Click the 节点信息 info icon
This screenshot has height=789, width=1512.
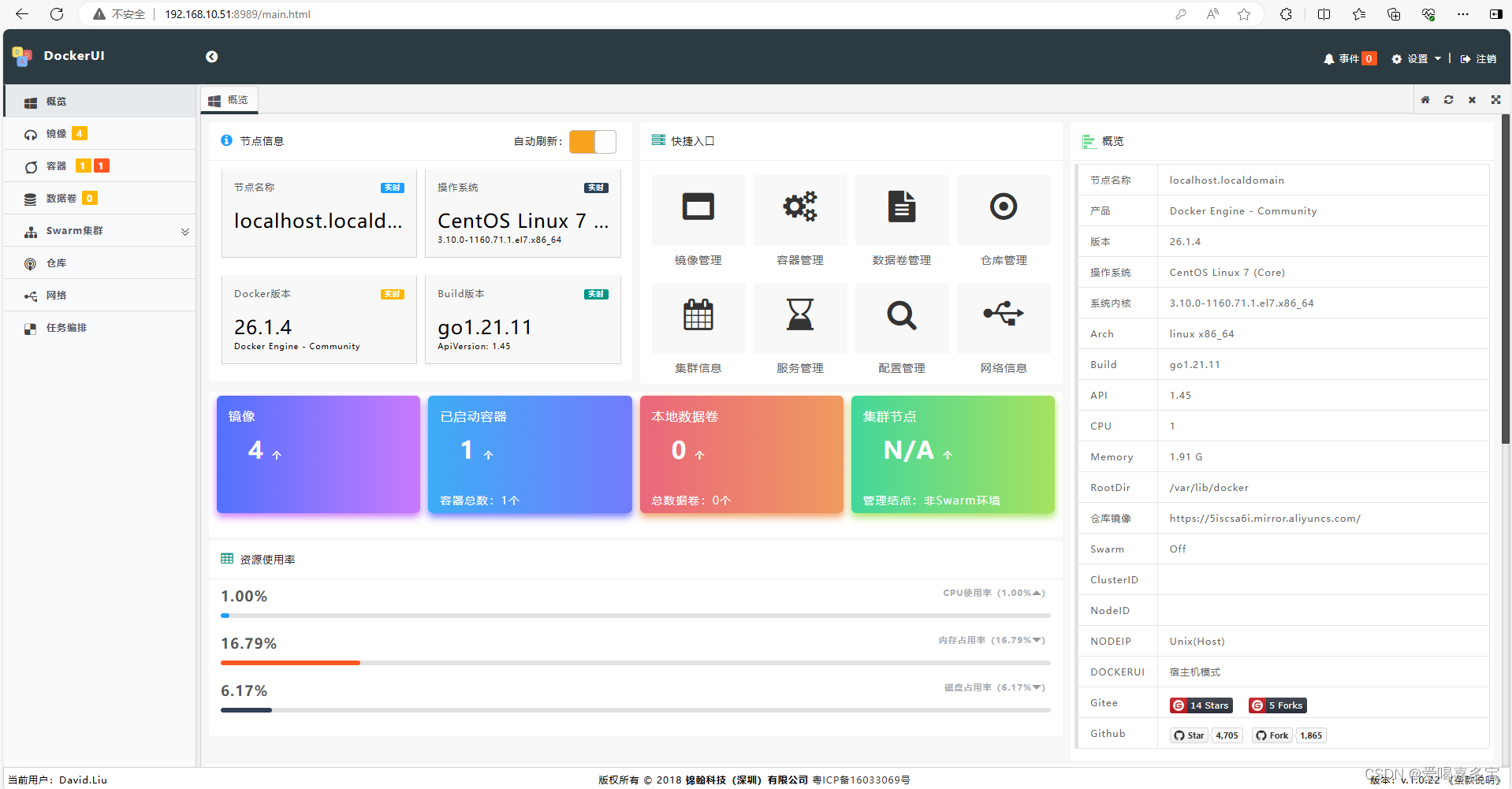(x=226, y=140)
